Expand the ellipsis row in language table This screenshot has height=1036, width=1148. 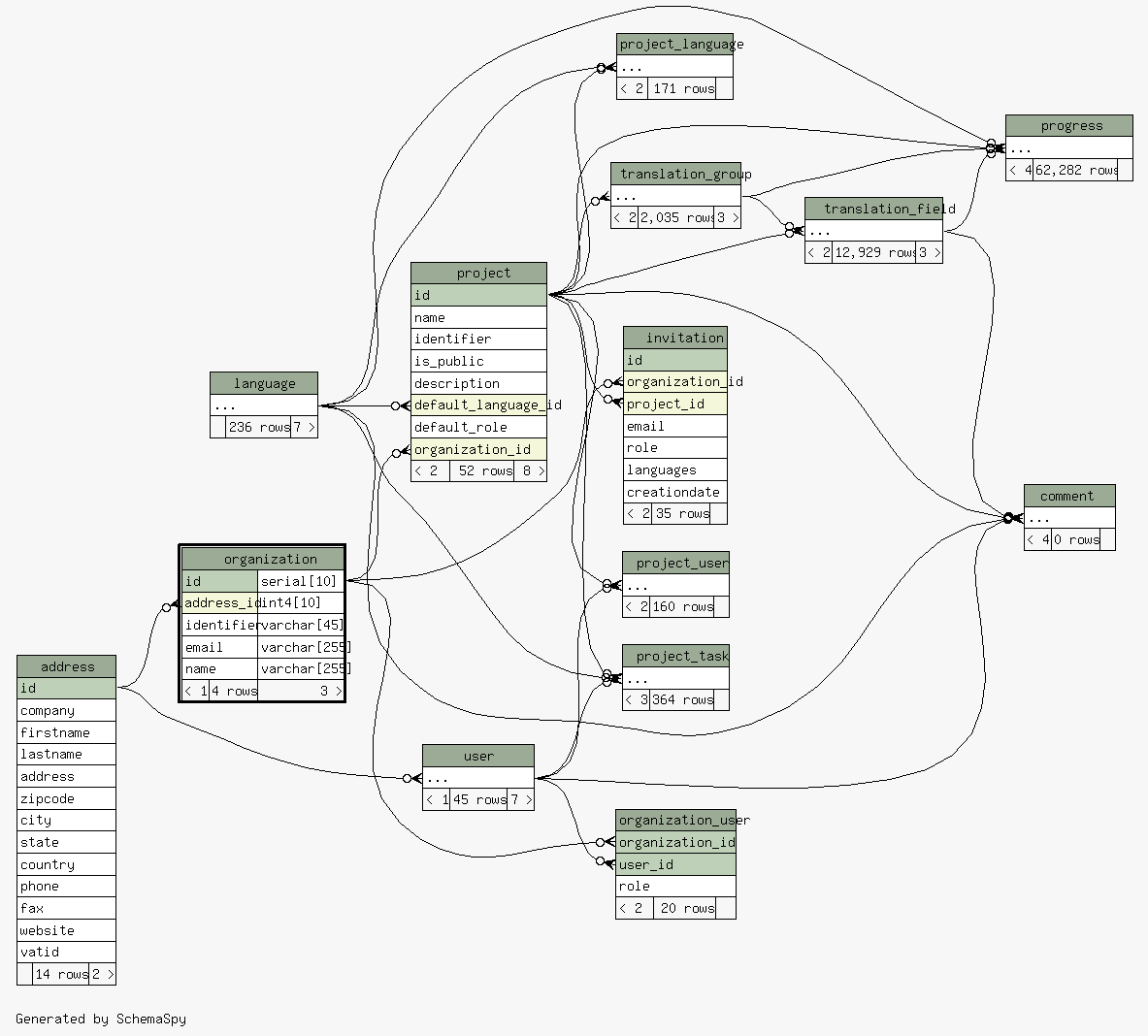coord(264,405)
